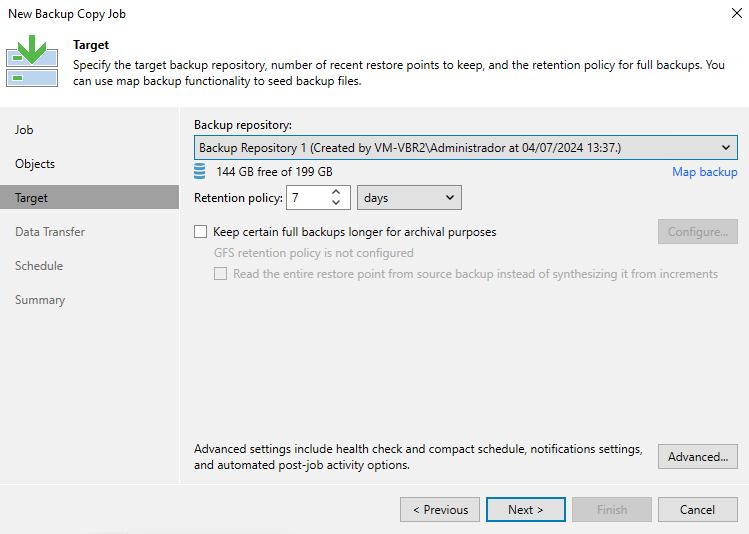Click the repository disk space icon
The image size is (749, 534).
pyautogui.click(x=201, y=172)
